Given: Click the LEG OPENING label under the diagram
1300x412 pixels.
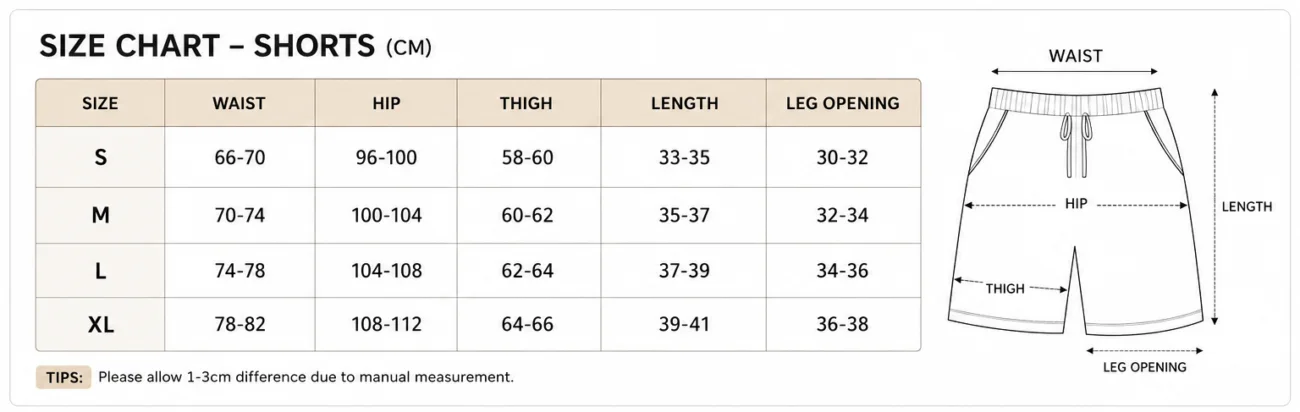Looking at the screenshot, I should (1144, 367).
